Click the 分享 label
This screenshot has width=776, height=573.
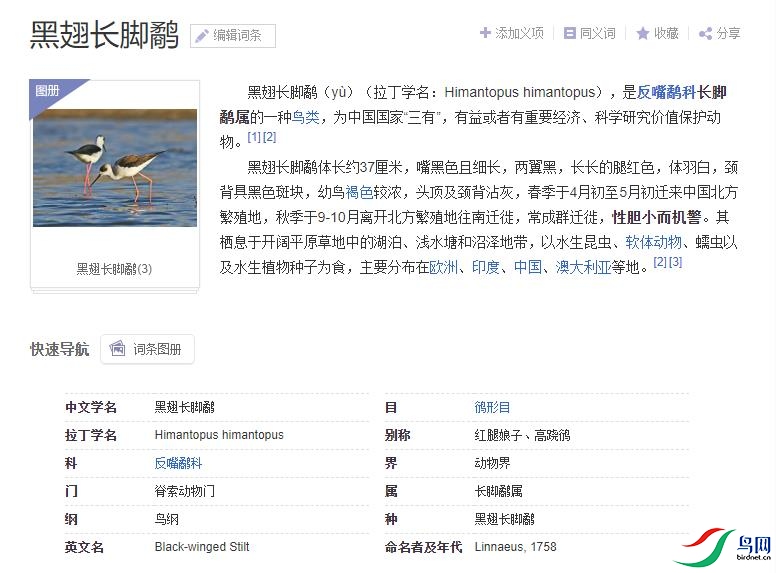click(728, 33)
